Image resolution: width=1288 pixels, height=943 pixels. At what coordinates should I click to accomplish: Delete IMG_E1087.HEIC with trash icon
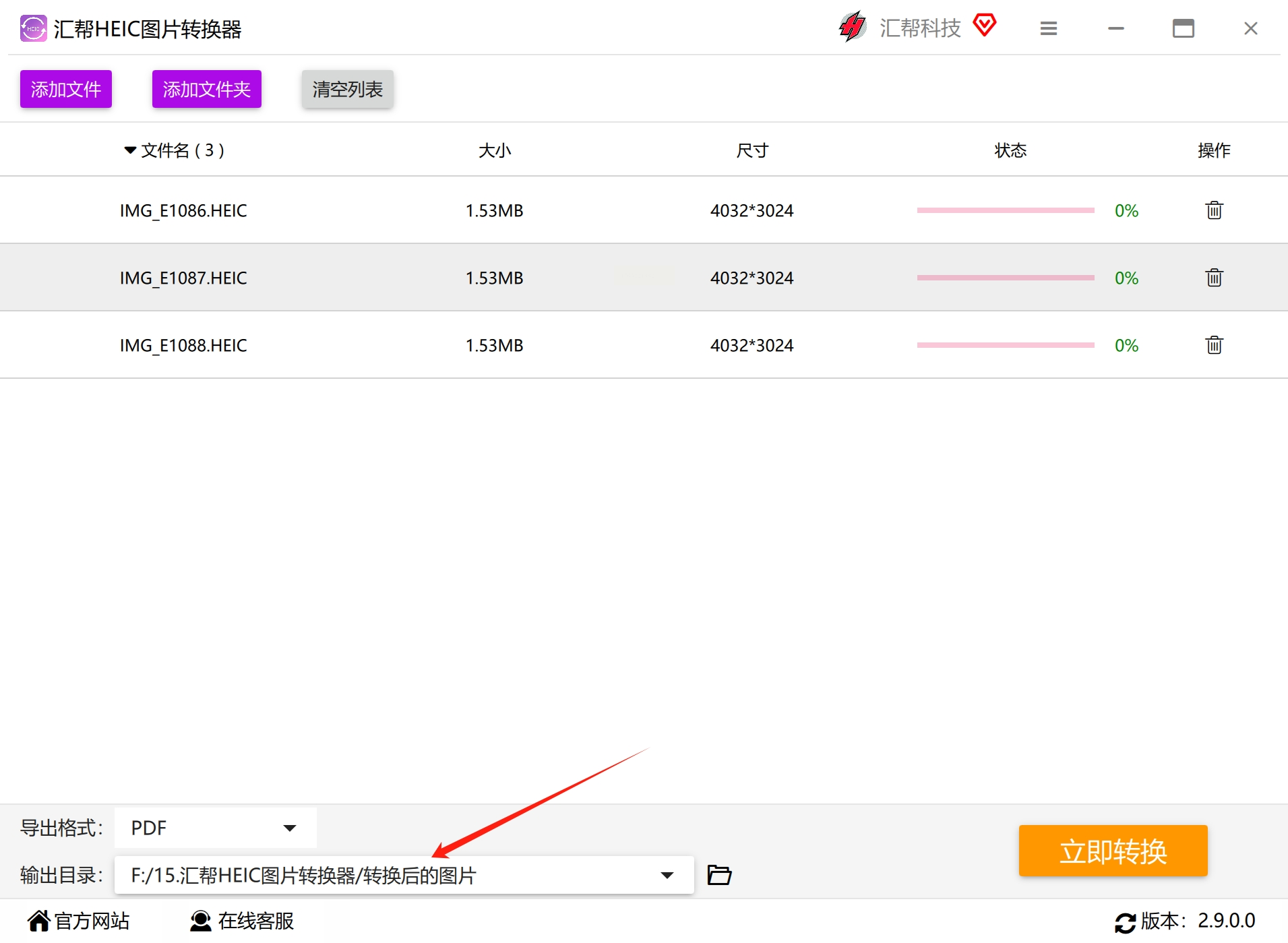point(1214,278)
